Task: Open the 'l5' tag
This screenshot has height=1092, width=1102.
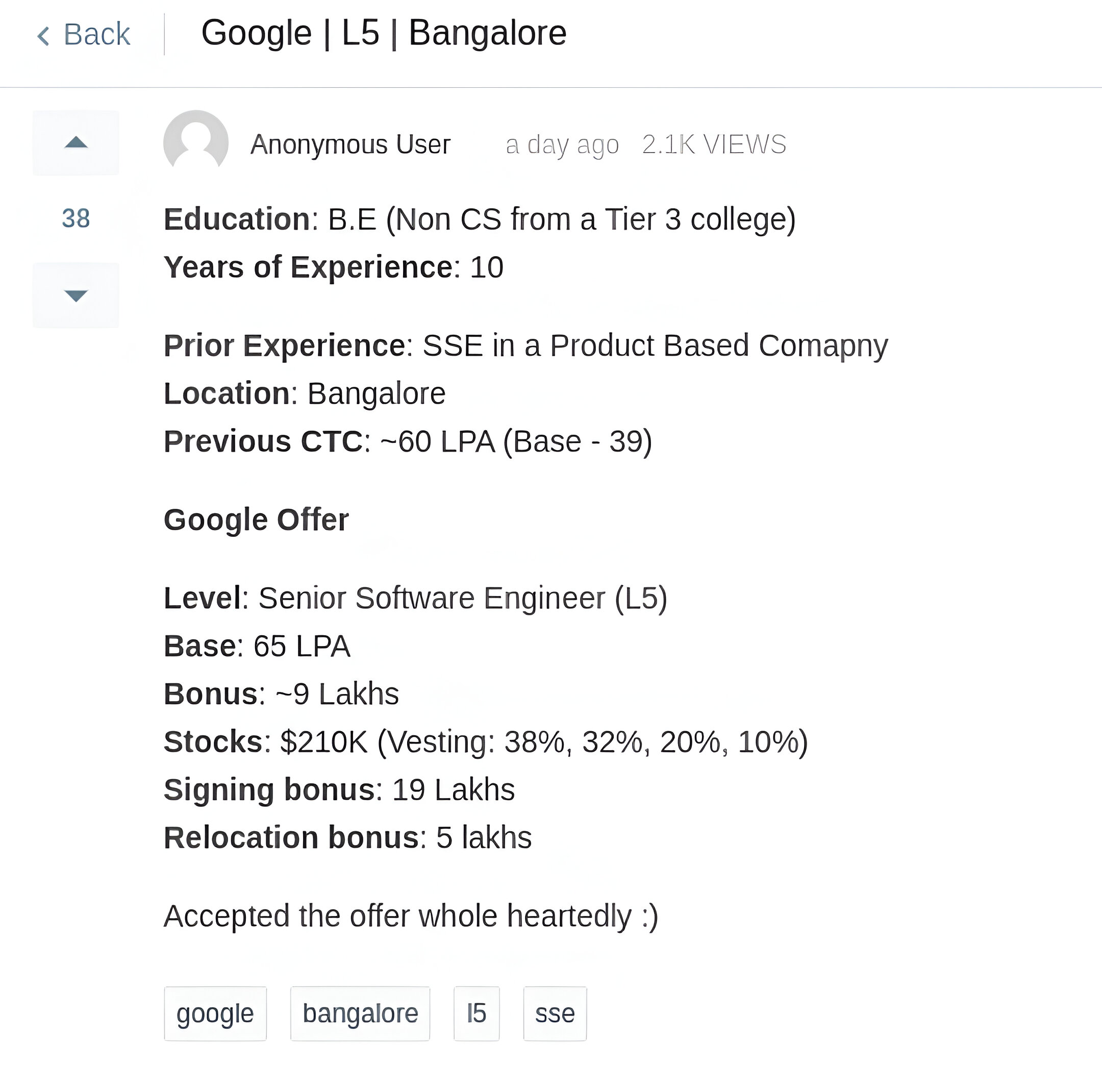Action: tap(477, 1014)
